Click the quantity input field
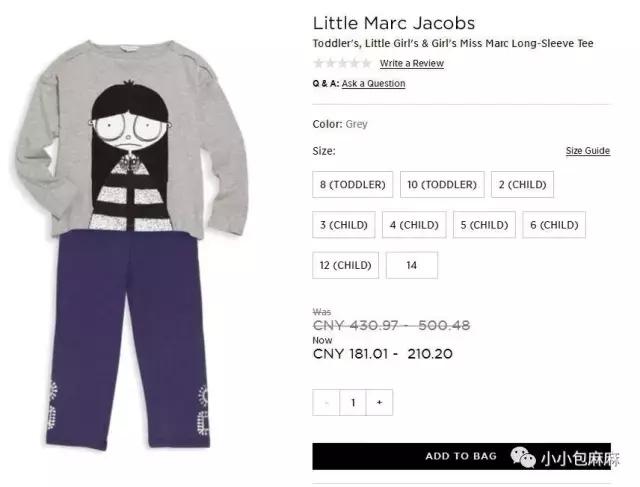 click(x=353, y=402)
